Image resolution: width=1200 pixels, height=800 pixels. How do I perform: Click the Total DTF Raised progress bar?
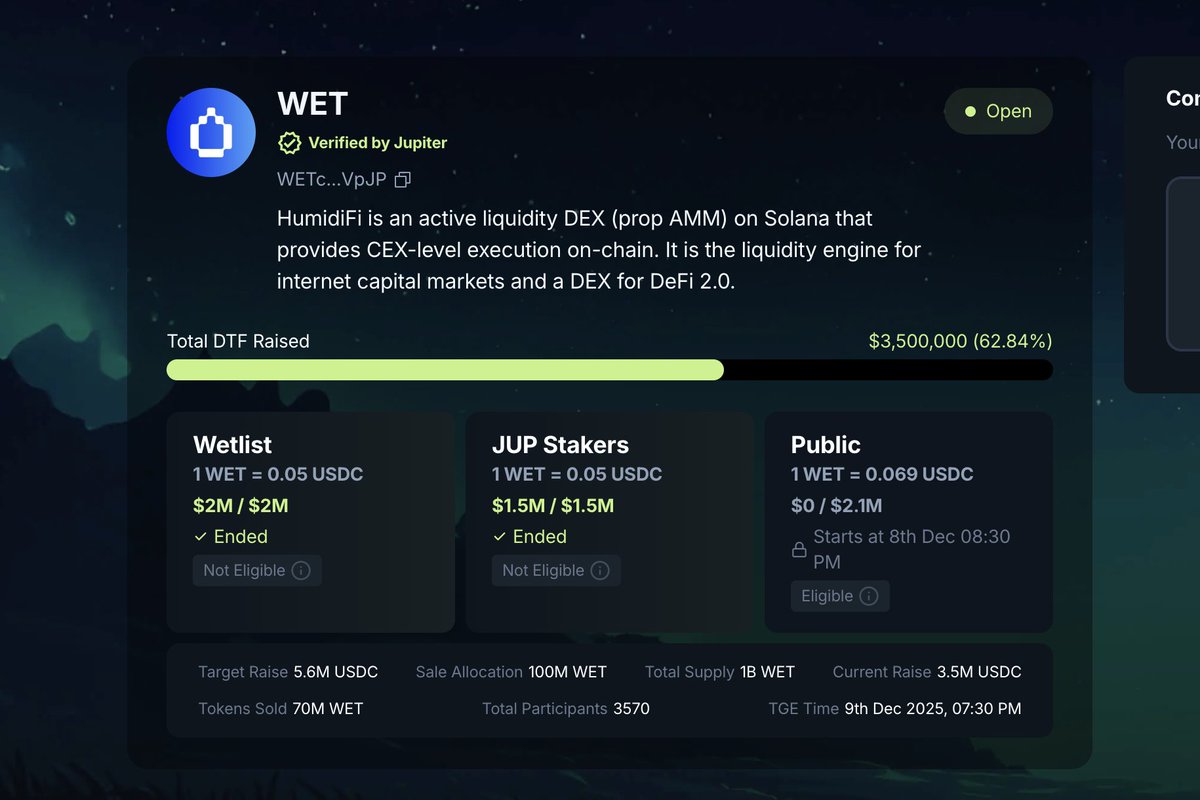(x=610, y=370)
